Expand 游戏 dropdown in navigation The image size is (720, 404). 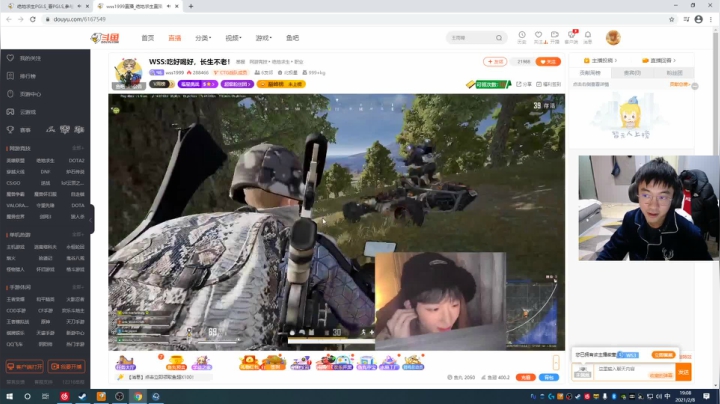(264, 38)
